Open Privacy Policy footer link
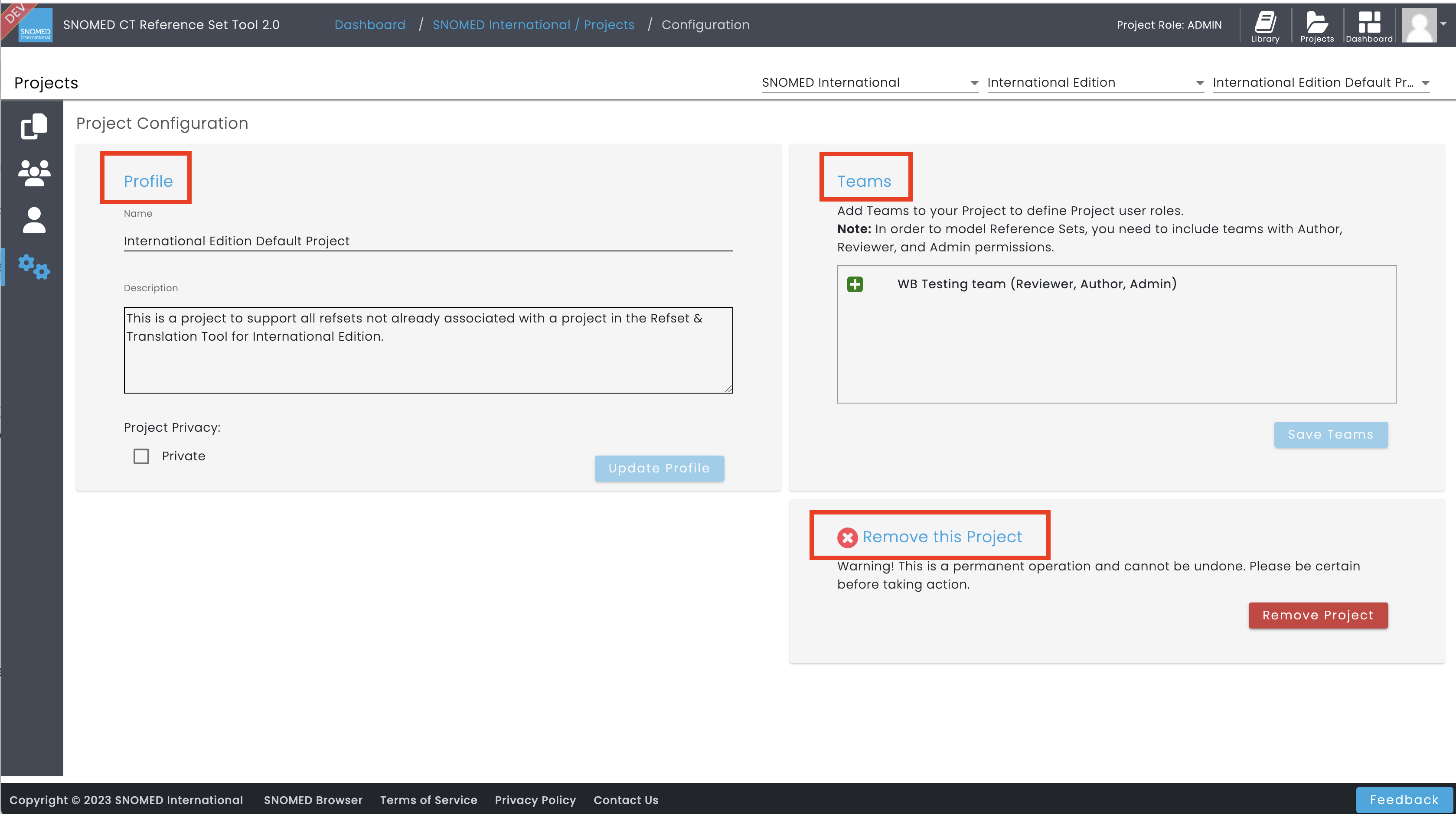This screenshot has width=1456, height=814. 535,800
